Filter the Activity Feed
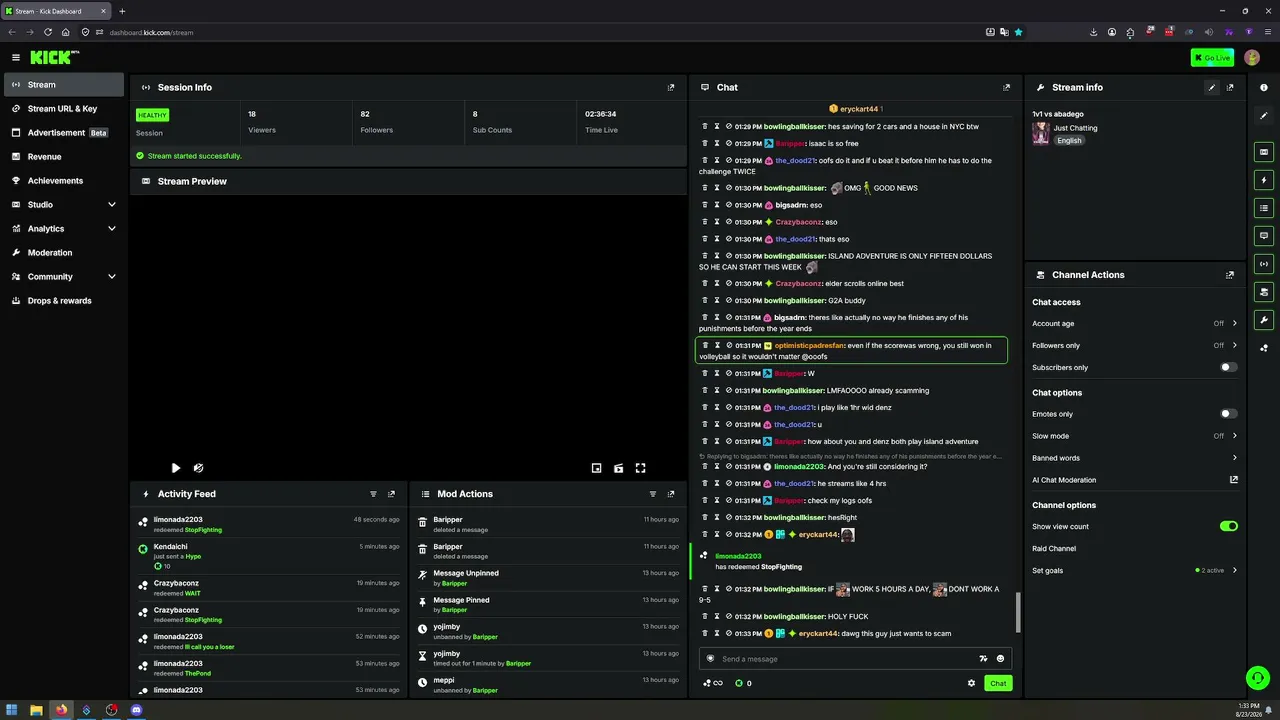 point(373,494)
